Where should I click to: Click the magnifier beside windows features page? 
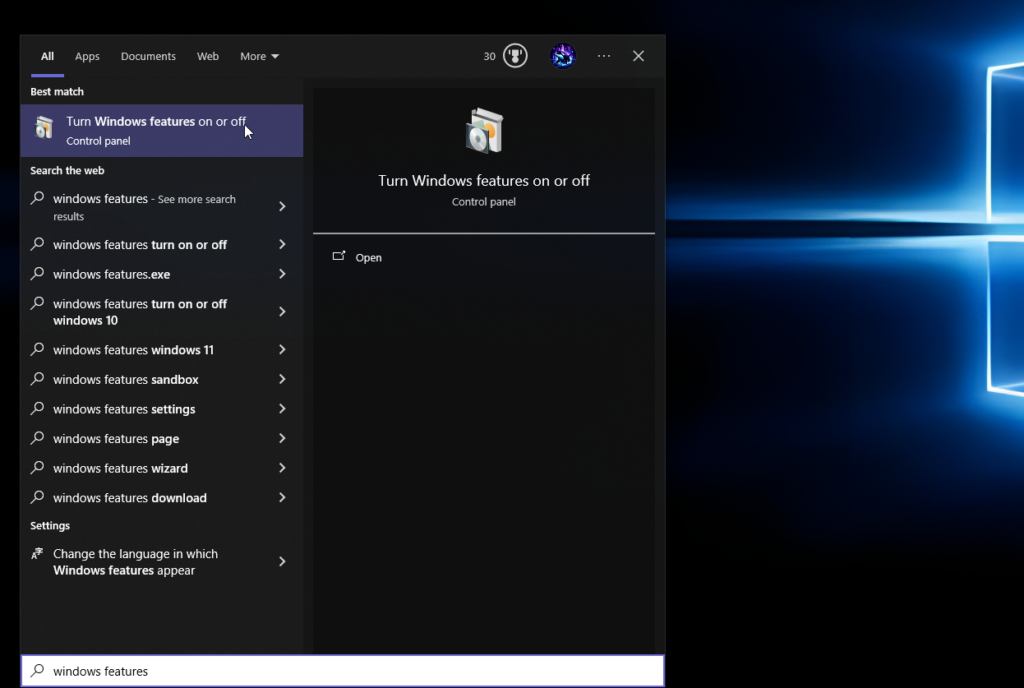point(38,438)
